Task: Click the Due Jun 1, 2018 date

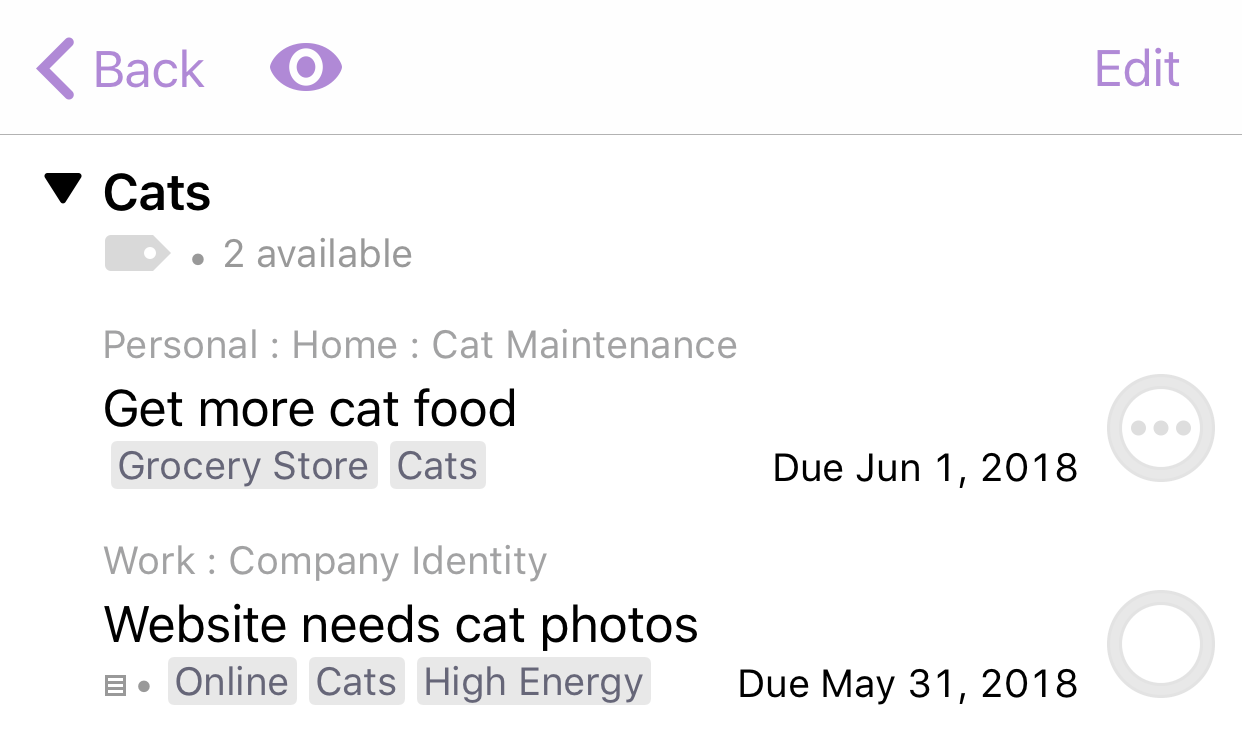Action: (925, 467)
